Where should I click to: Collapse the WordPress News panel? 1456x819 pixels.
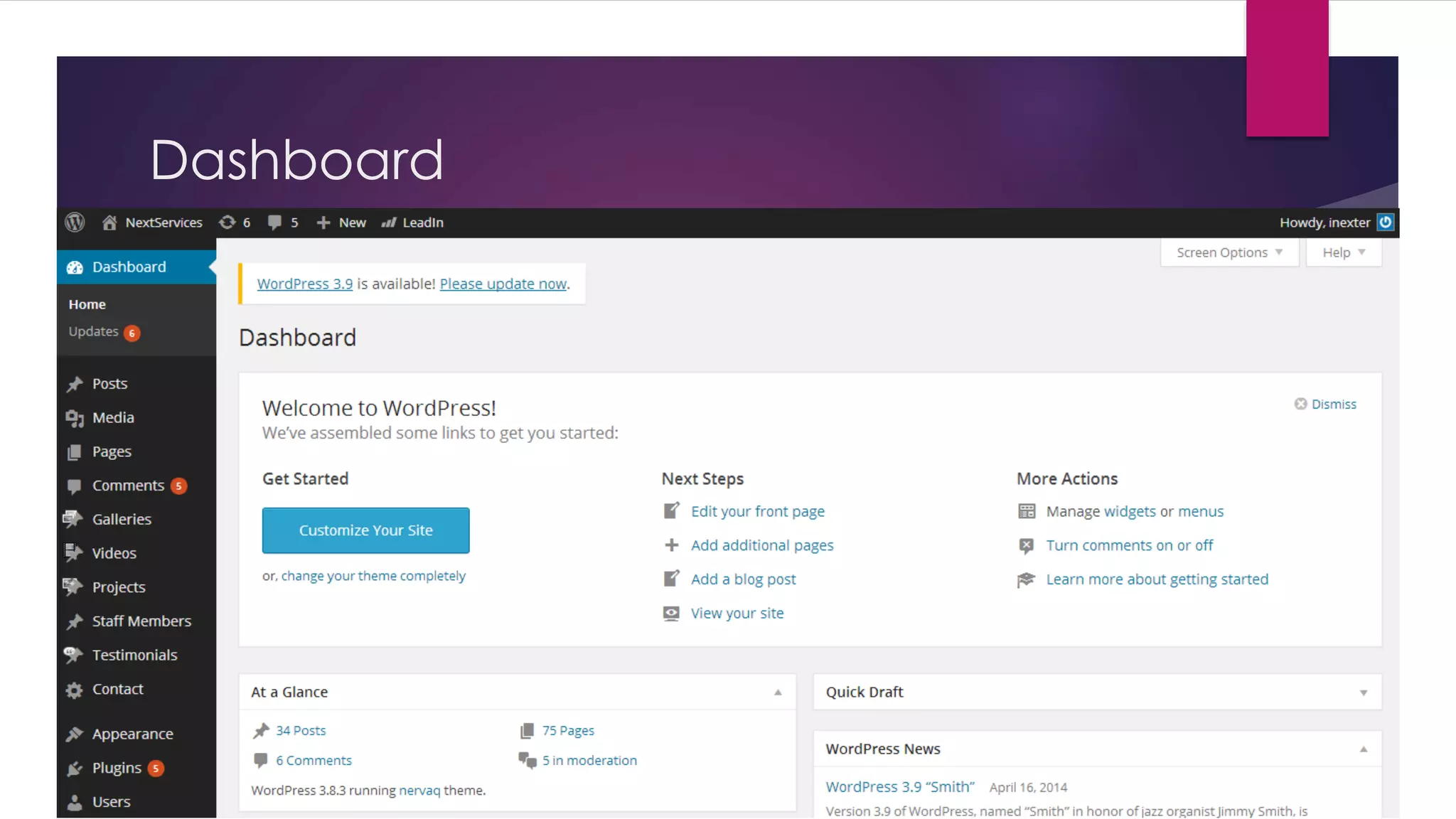pyautogui.click(x=1363, y=749)
